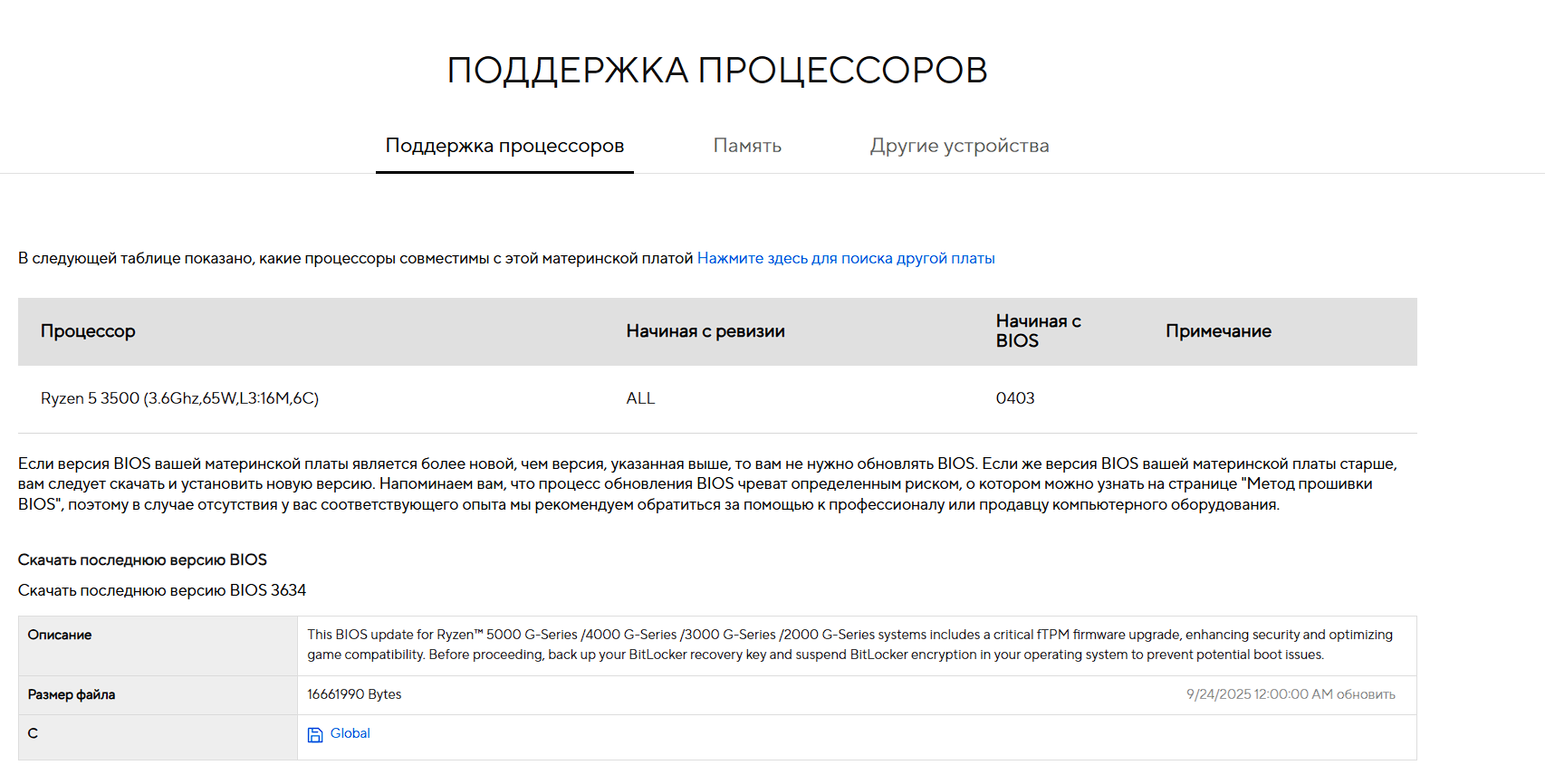Click the BIOS update warning paragraph
1545x784 pixels.
click(708, 484)
